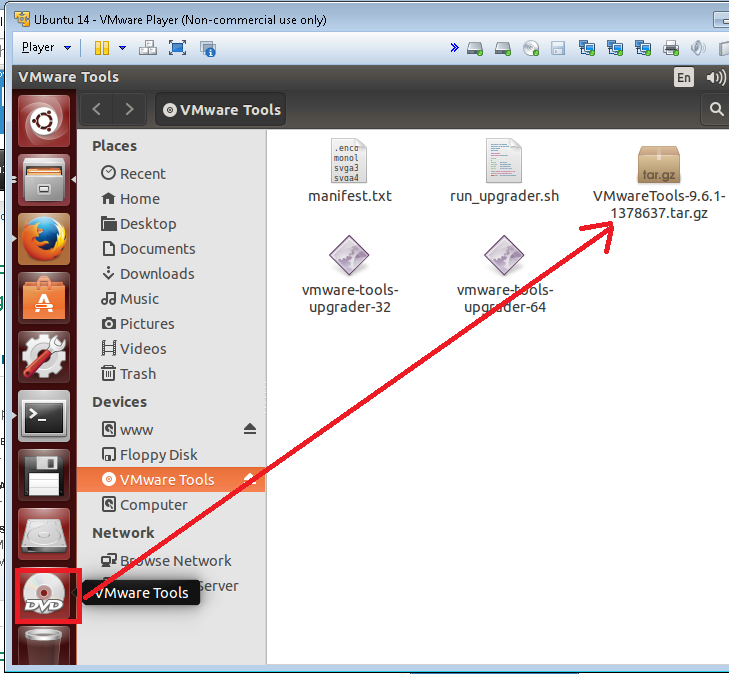Open the En keyboard language indicator
This screenshot has height=674, width=729.
click(x=684, y=77)
